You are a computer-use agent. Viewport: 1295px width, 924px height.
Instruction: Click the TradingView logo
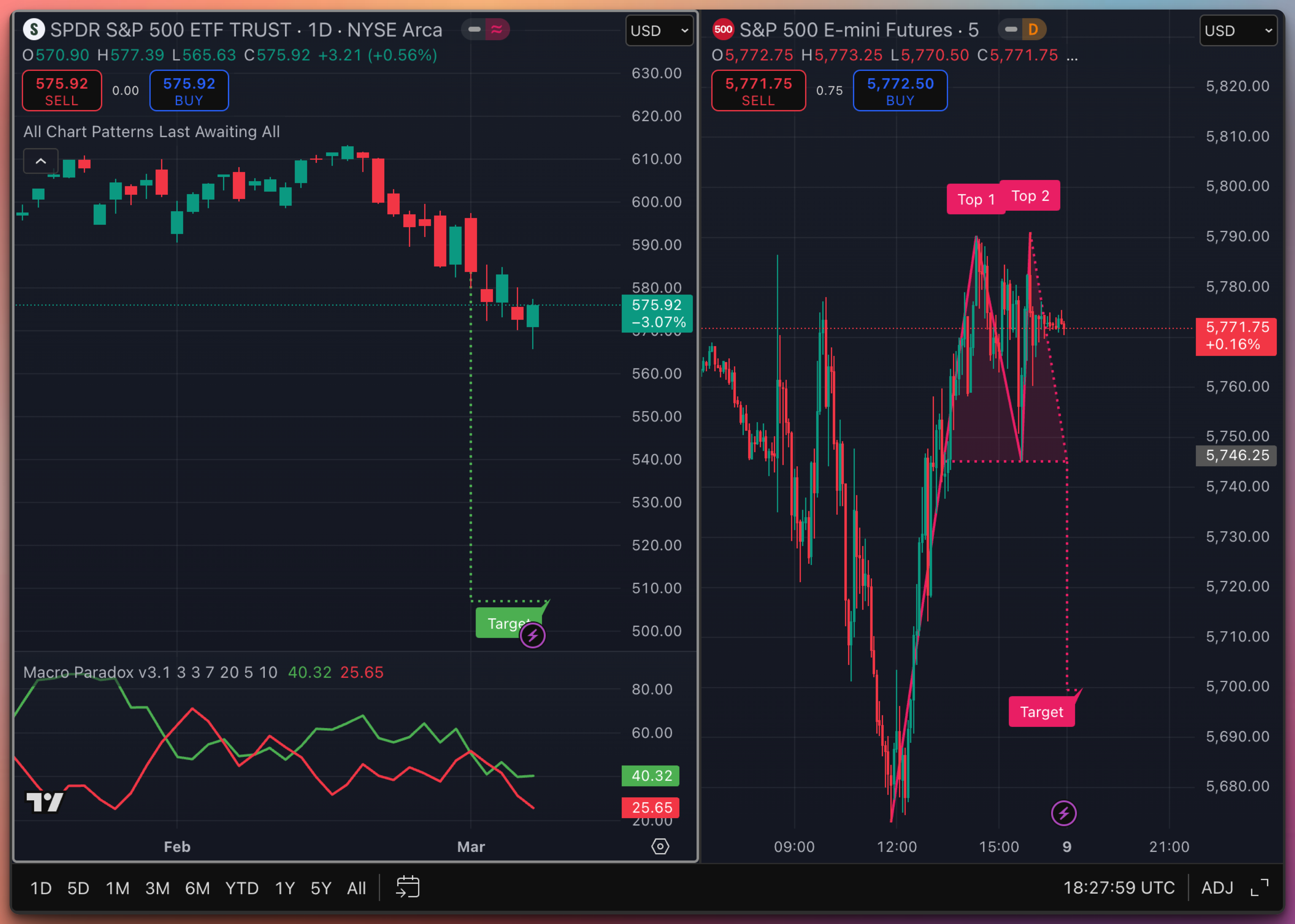(44, 802)
